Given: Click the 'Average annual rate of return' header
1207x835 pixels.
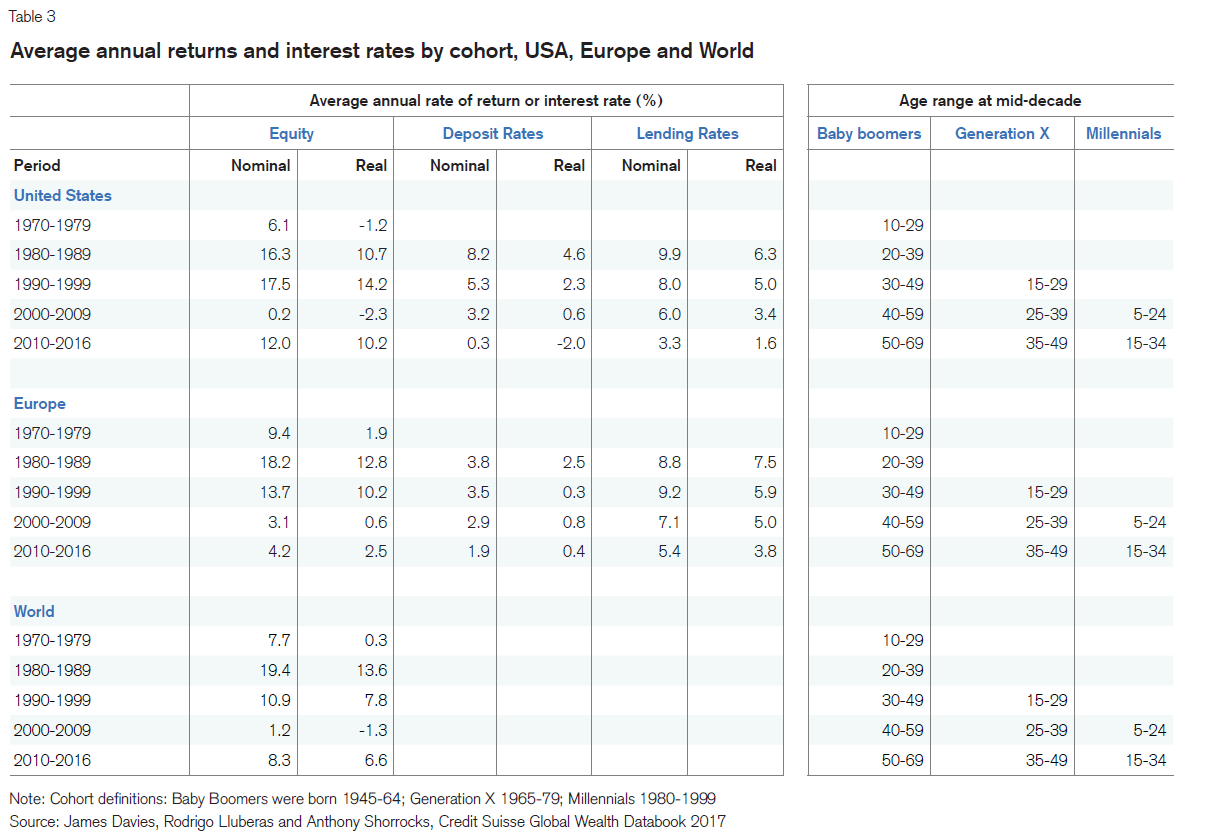Looking at the screenshot, I should [x=486, y=100].
